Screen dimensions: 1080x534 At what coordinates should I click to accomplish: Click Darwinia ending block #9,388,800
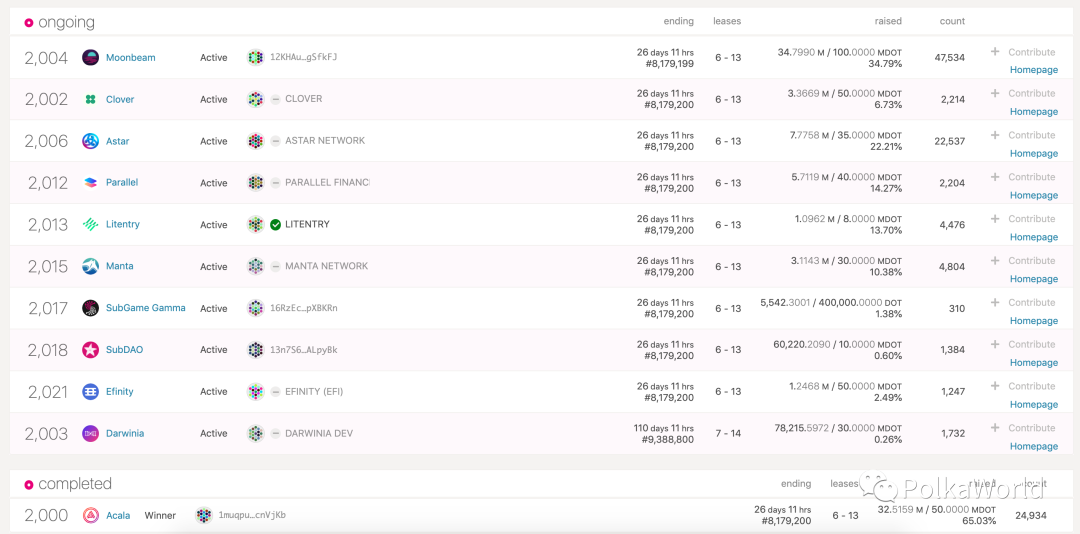point(668,440)
